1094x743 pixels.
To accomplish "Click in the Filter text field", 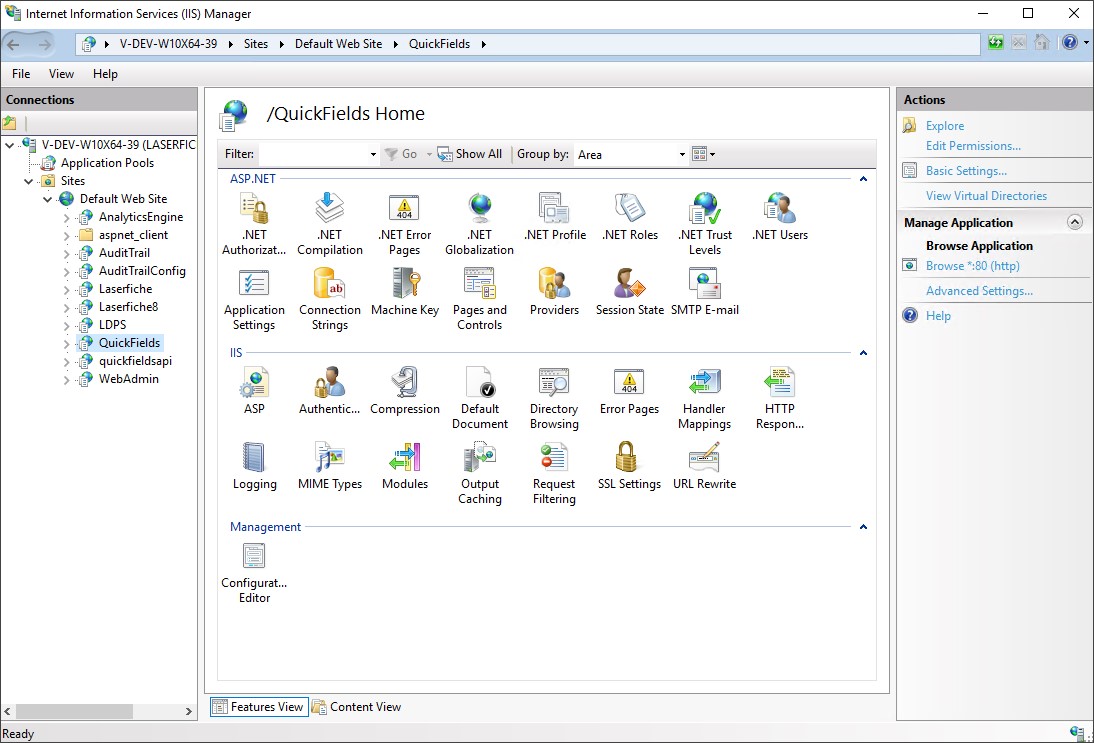I will point(313,154).
